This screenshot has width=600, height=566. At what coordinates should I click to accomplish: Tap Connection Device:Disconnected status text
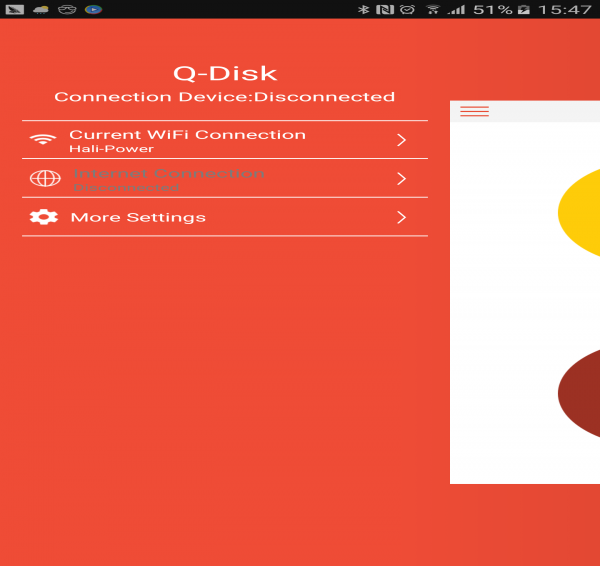pos(225,97)
